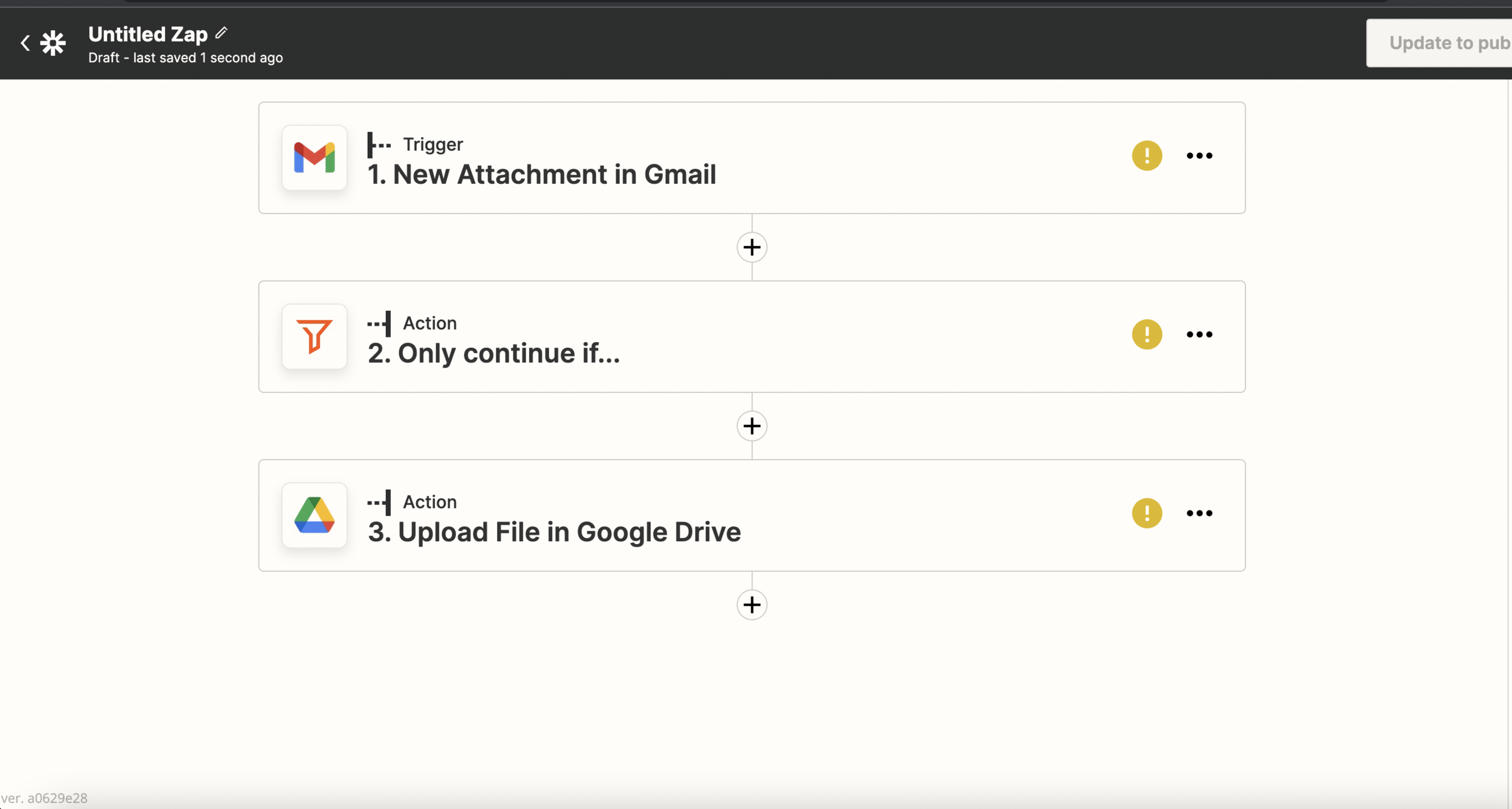Click the Untitled Zap title

click(x=148, y=34)
